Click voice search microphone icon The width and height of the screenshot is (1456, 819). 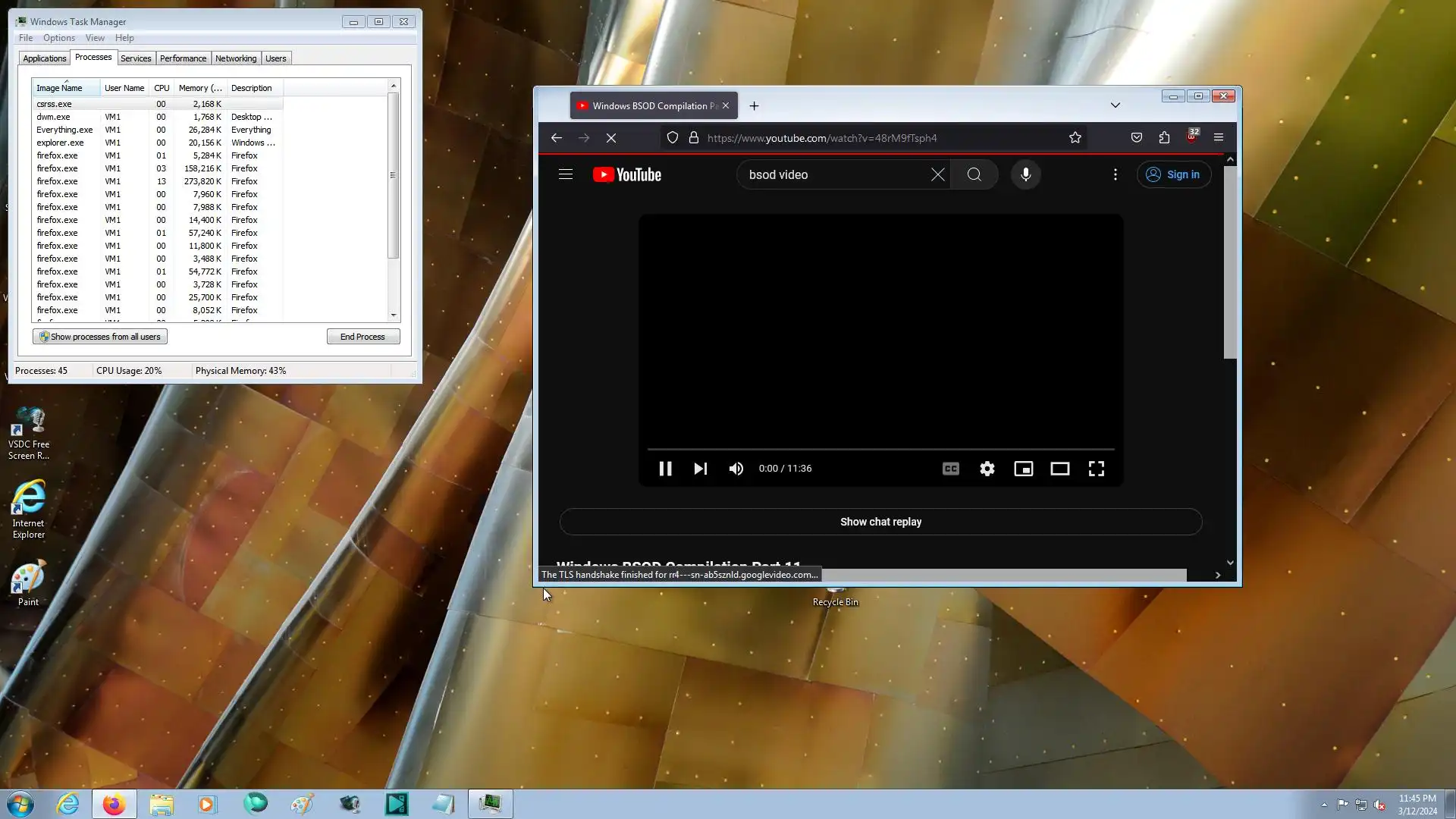[x=1025, y=174]
